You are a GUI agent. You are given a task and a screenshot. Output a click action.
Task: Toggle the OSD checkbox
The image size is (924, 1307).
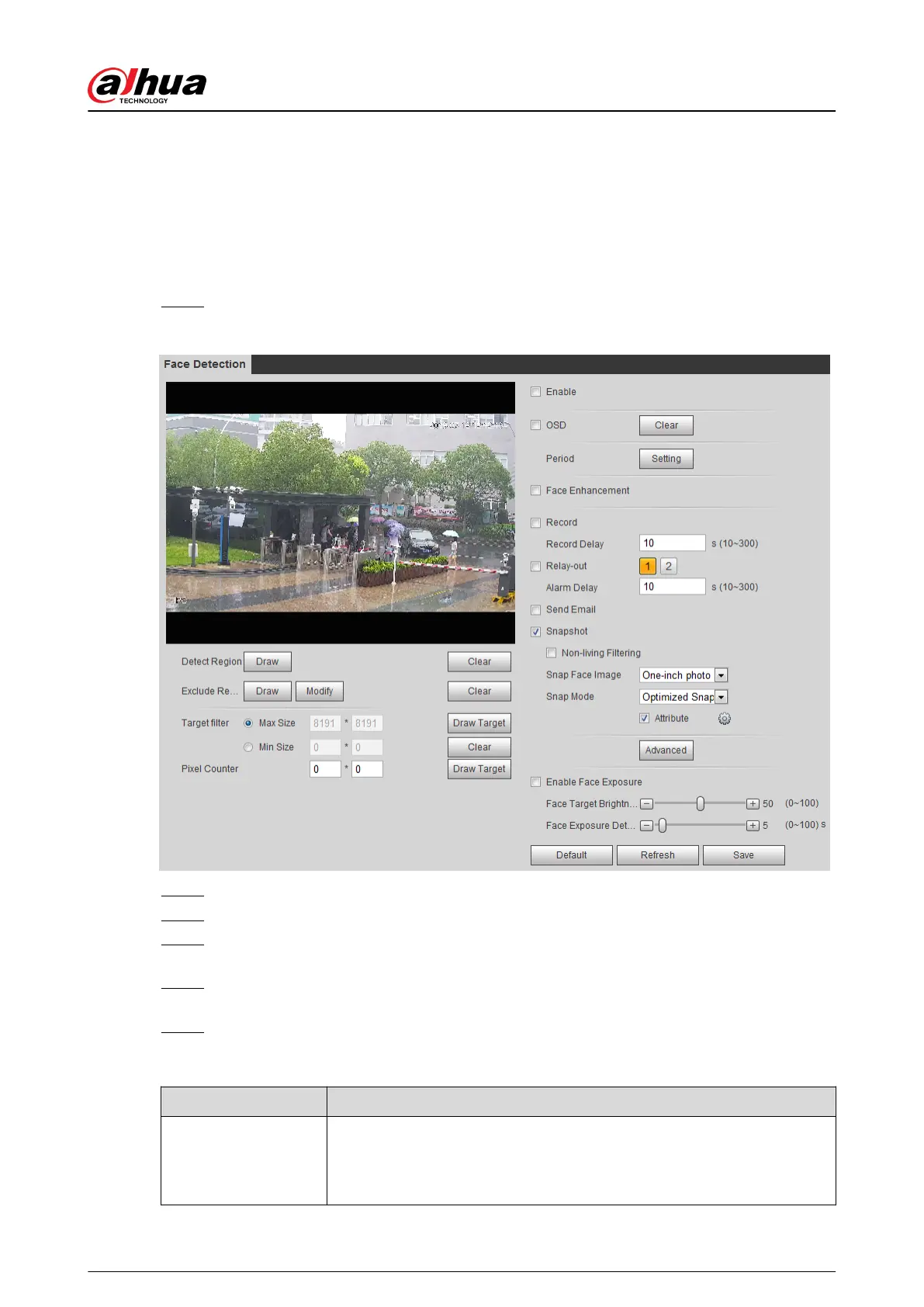coord(535,425)
